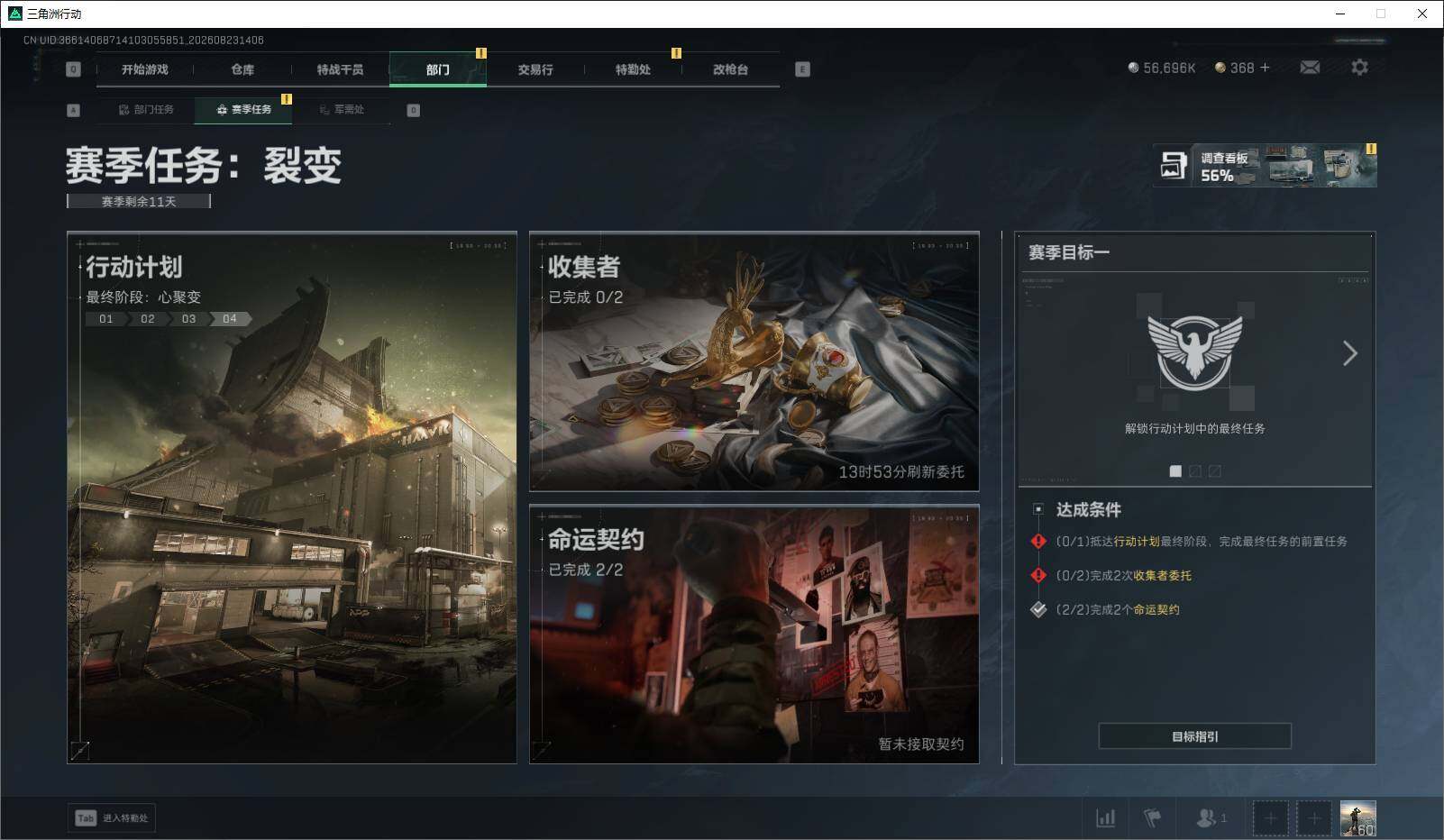The image size is (1444, 840).
Task: Click expand corner icon on 行动计划 card
Action: pos(80,749)
